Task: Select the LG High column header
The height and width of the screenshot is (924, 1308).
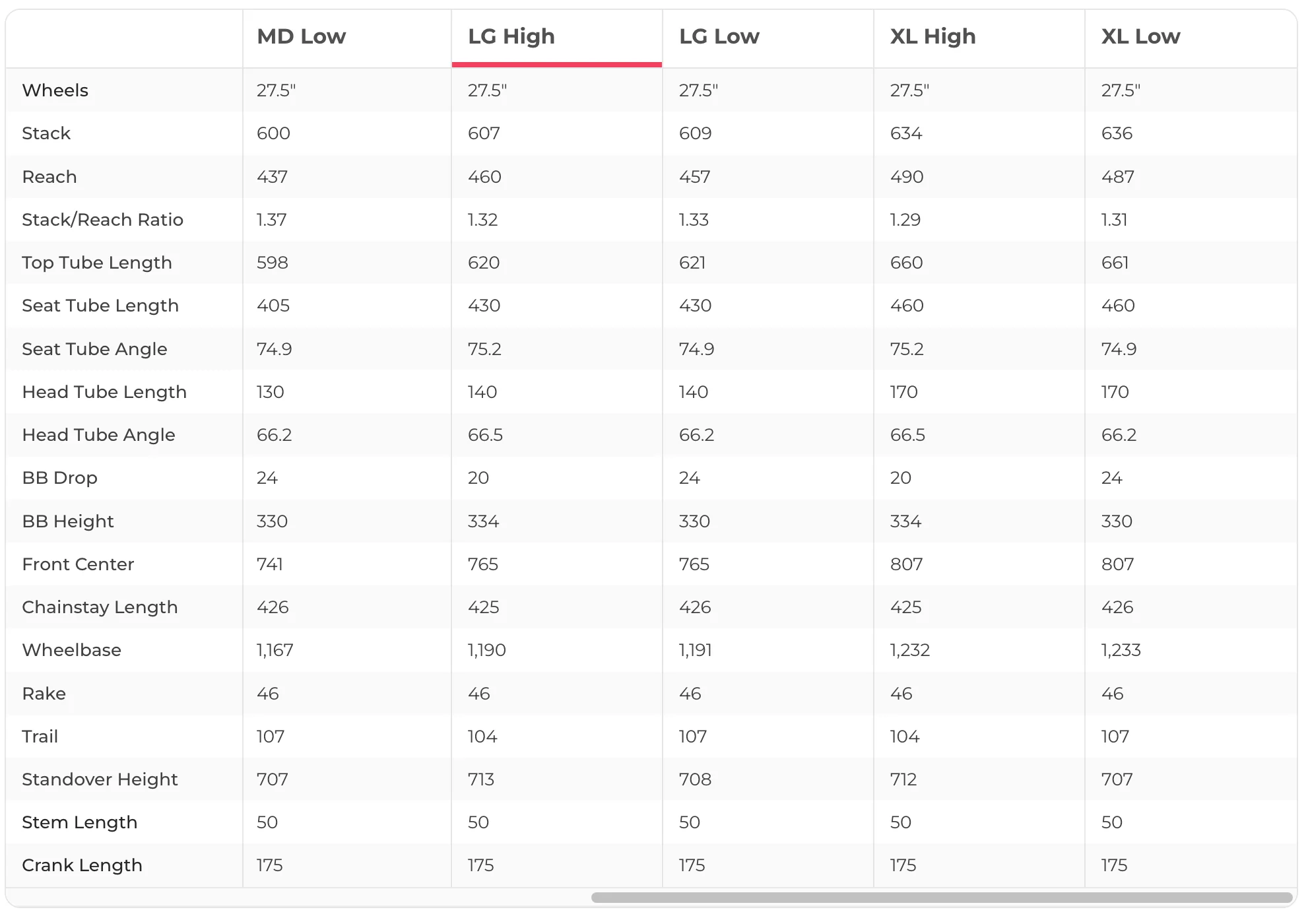Action: 511,36
